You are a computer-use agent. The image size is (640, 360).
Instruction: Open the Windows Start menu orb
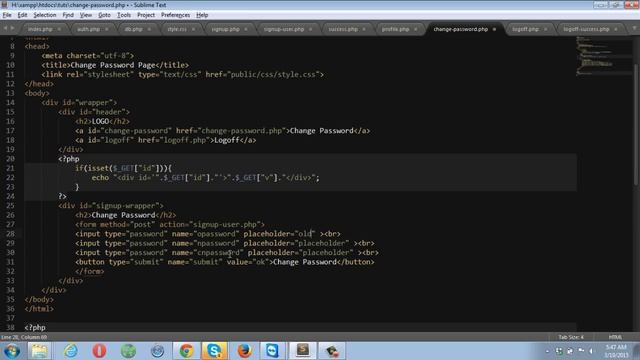(x=12, y=351)
